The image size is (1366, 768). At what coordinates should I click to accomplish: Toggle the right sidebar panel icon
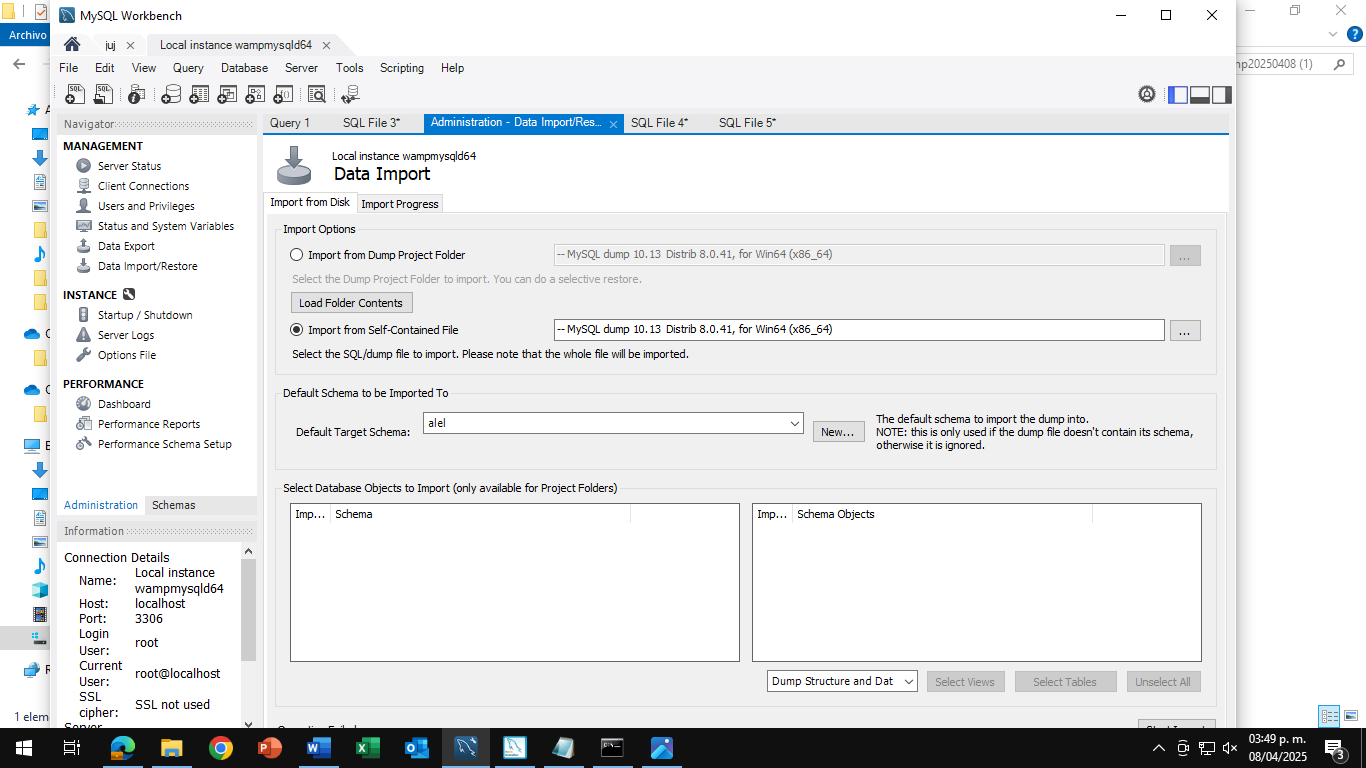[x=1222, y=94]
